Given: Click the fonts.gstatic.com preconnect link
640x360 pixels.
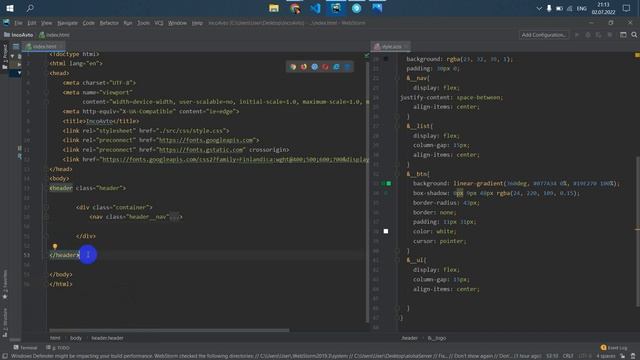Looking at the screenshot, I should [x=200, y=150].
